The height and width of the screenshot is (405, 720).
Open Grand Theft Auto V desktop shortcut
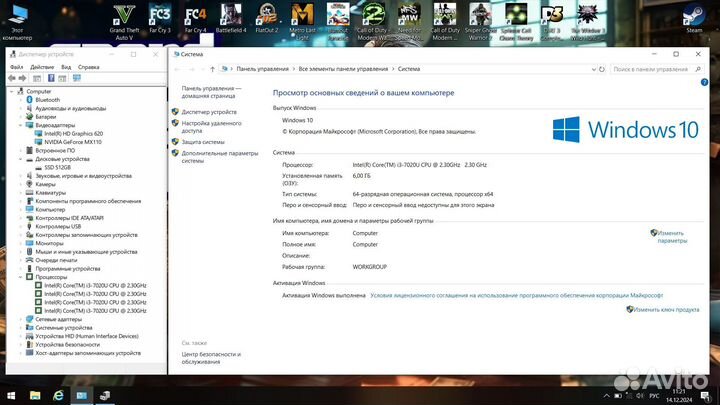(124, 22)
